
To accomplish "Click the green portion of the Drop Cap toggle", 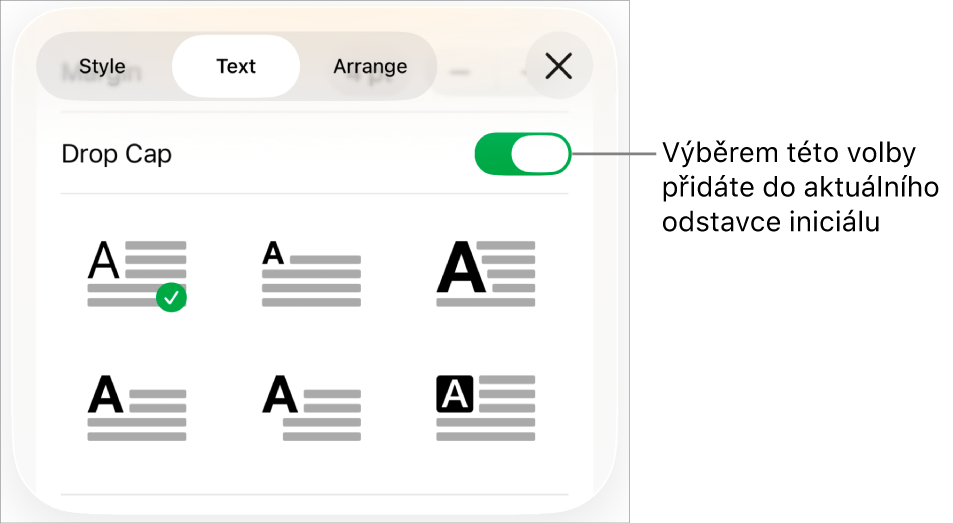I will (492, 155).
